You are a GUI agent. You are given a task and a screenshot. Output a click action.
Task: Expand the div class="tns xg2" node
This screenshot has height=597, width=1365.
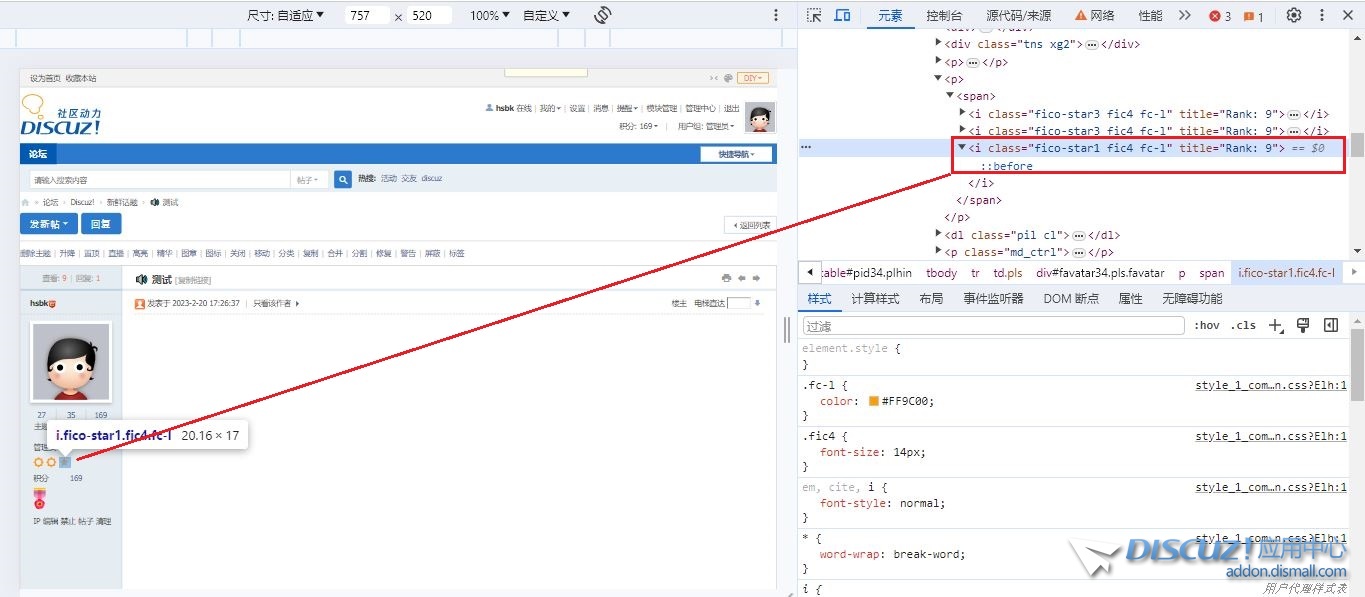938,44
